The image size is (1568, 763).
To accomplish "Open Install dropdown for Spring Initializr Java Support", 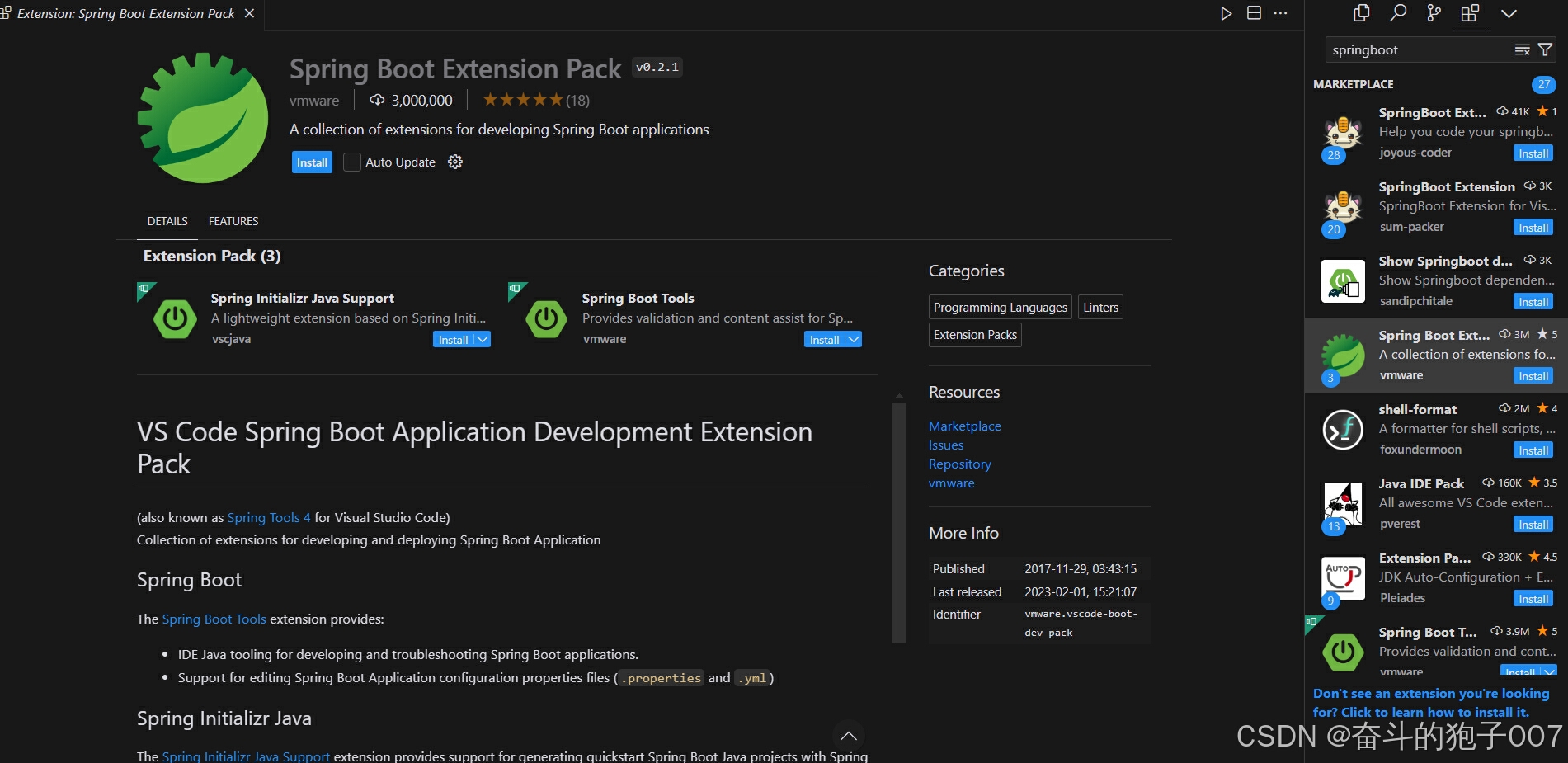I will click(x=483, y=340).
